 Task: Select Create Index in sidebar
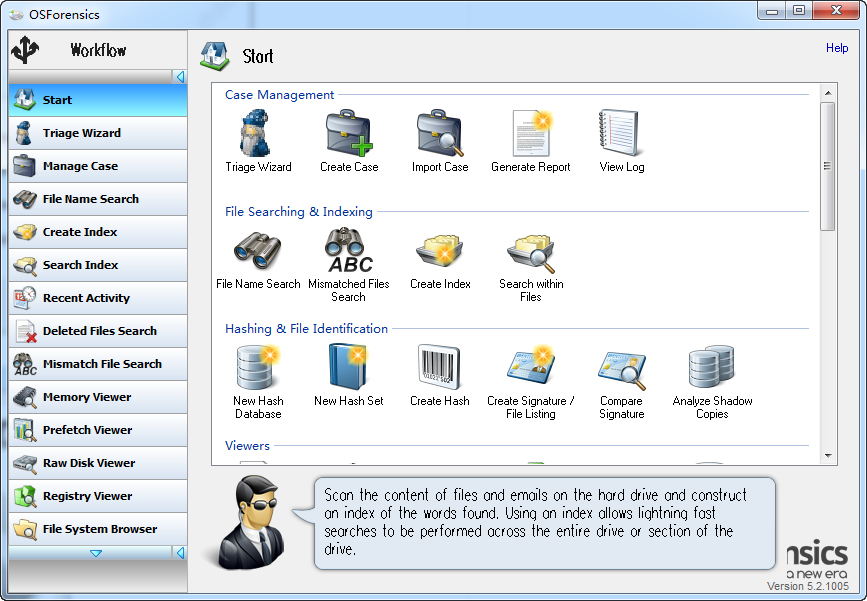pyautogui.click(x=98, y=232)
